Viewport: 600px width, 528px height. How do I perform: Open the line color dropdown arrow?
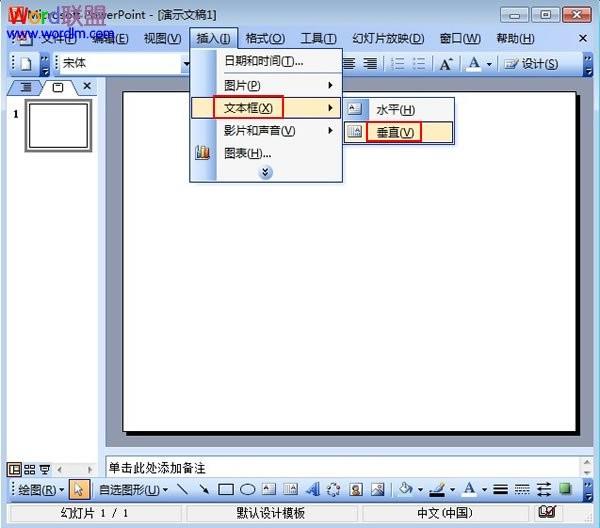click(x=452, y=490)
